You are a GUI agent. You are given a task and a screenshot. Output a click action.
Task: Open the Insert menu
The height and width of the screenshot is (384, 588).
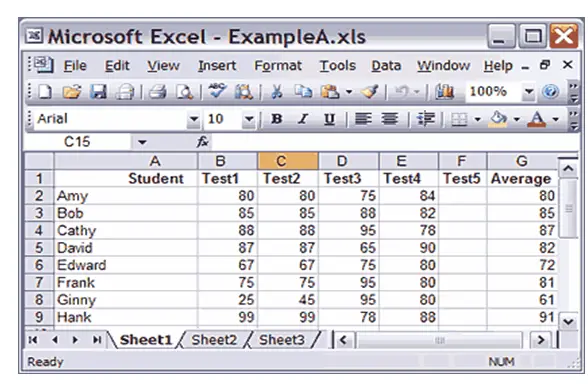217,66
